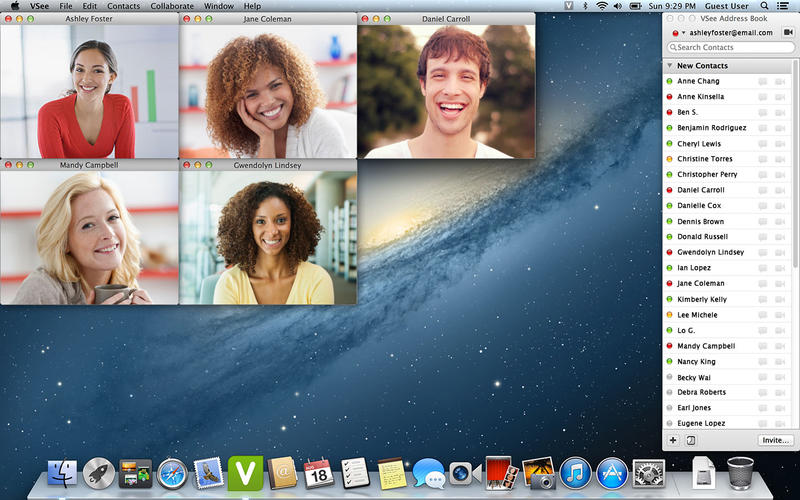Collapse the New Contacts group
Image resolution: width=800 pixels, height=500 pixels.
669,66
